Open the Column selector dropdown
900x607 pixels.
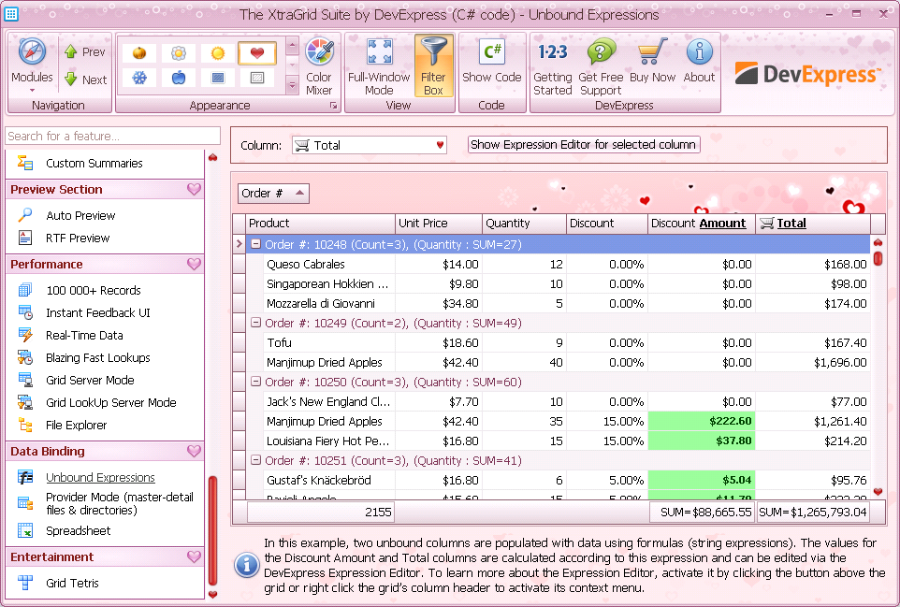(369, 145)
